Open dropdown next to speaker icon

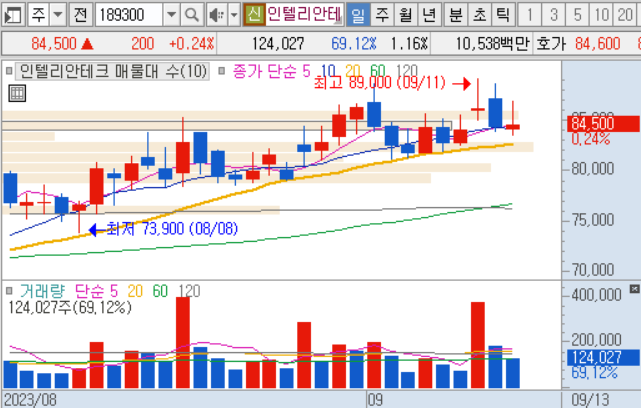click(x=234, y=15)
